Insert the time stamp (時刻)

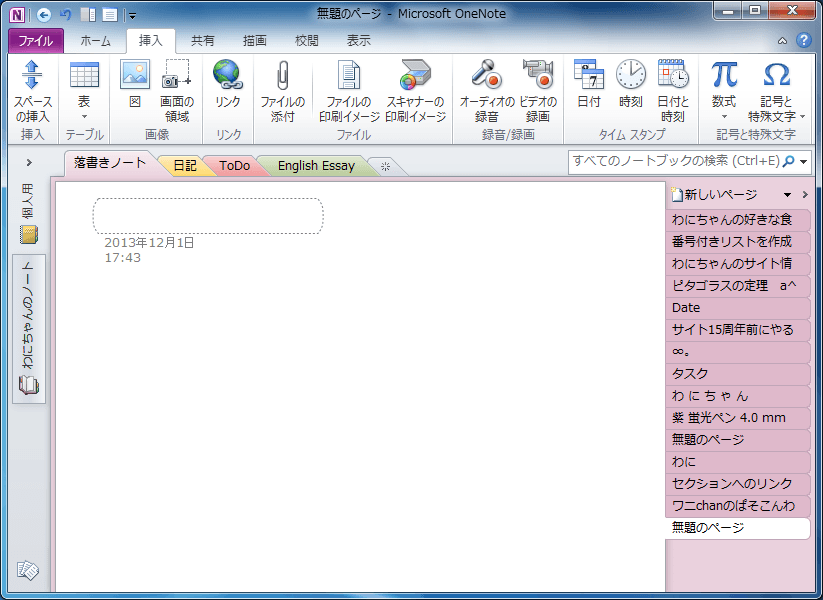[630, 84]
